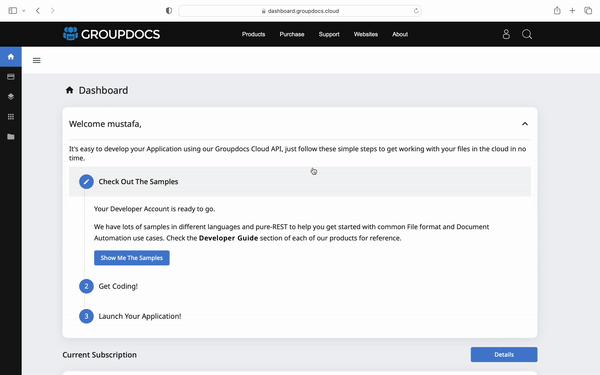
Task: Click the Safari sidebar toggle icon
Action: pyautogui.click(x=13, y=11)
